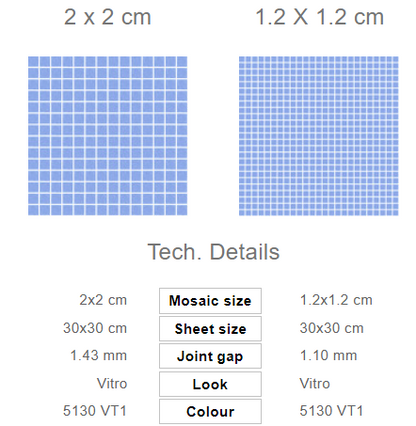
Task: Click the left Vitro look value
Action: (x=112, y=383)
